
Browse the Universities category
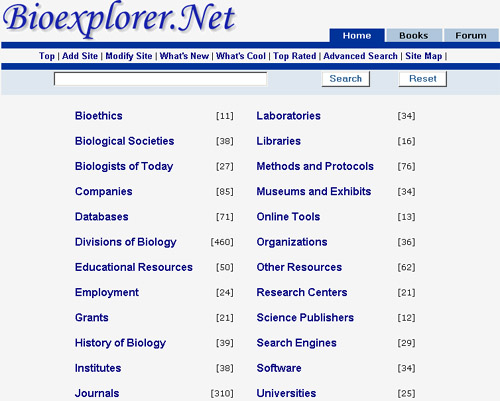tap(286, 393)
